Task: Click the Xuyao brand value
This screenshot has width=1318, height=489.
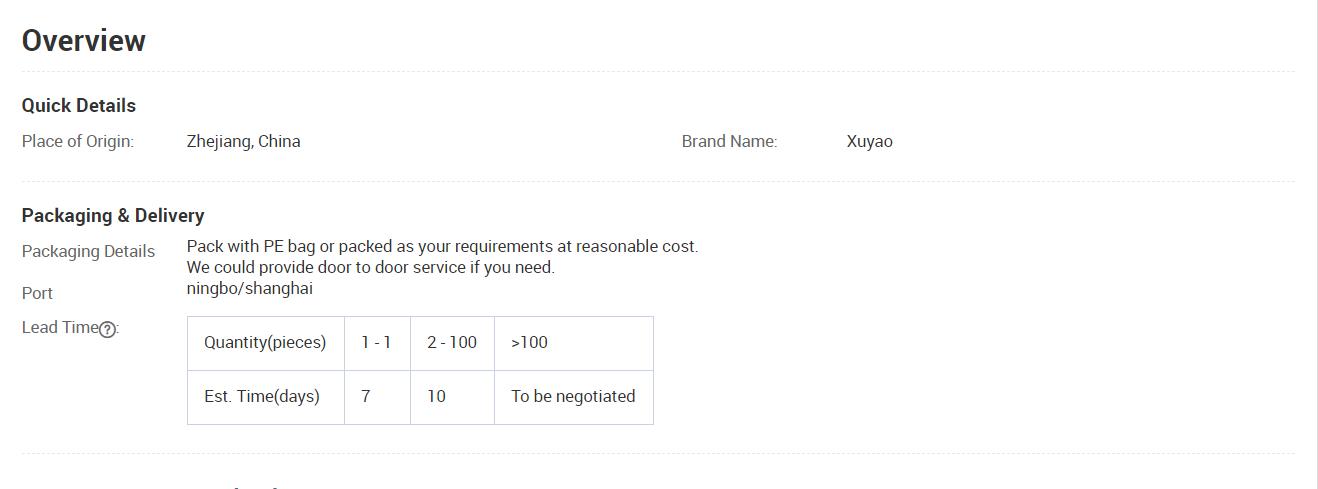Action: click(x=869, y=141)
